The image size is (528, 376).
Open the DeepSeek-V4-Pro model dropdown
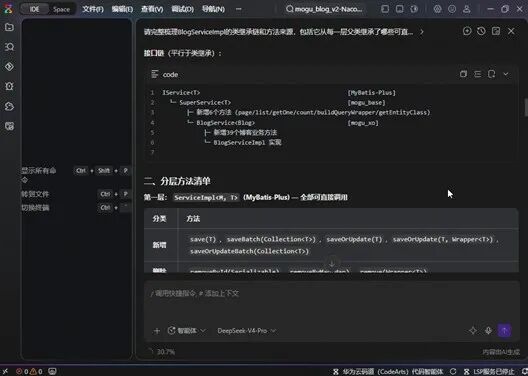[246, 331]
